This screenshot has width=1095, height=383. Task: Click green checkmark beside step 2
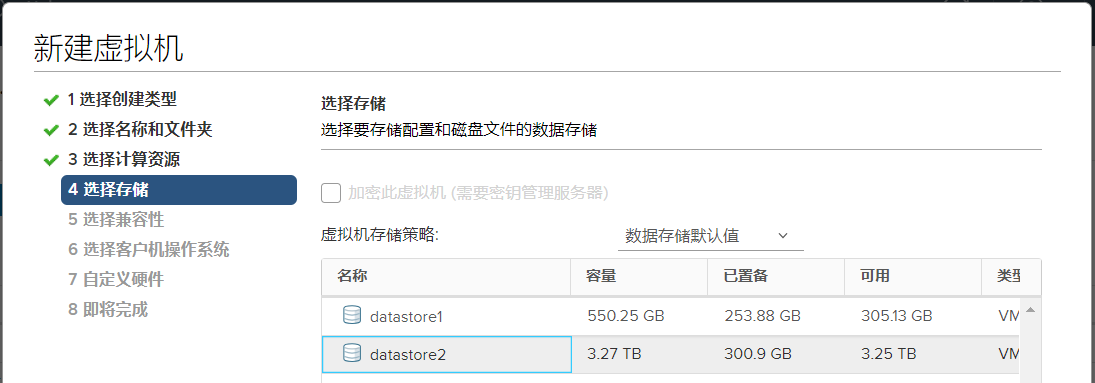[x=50, y=130]
